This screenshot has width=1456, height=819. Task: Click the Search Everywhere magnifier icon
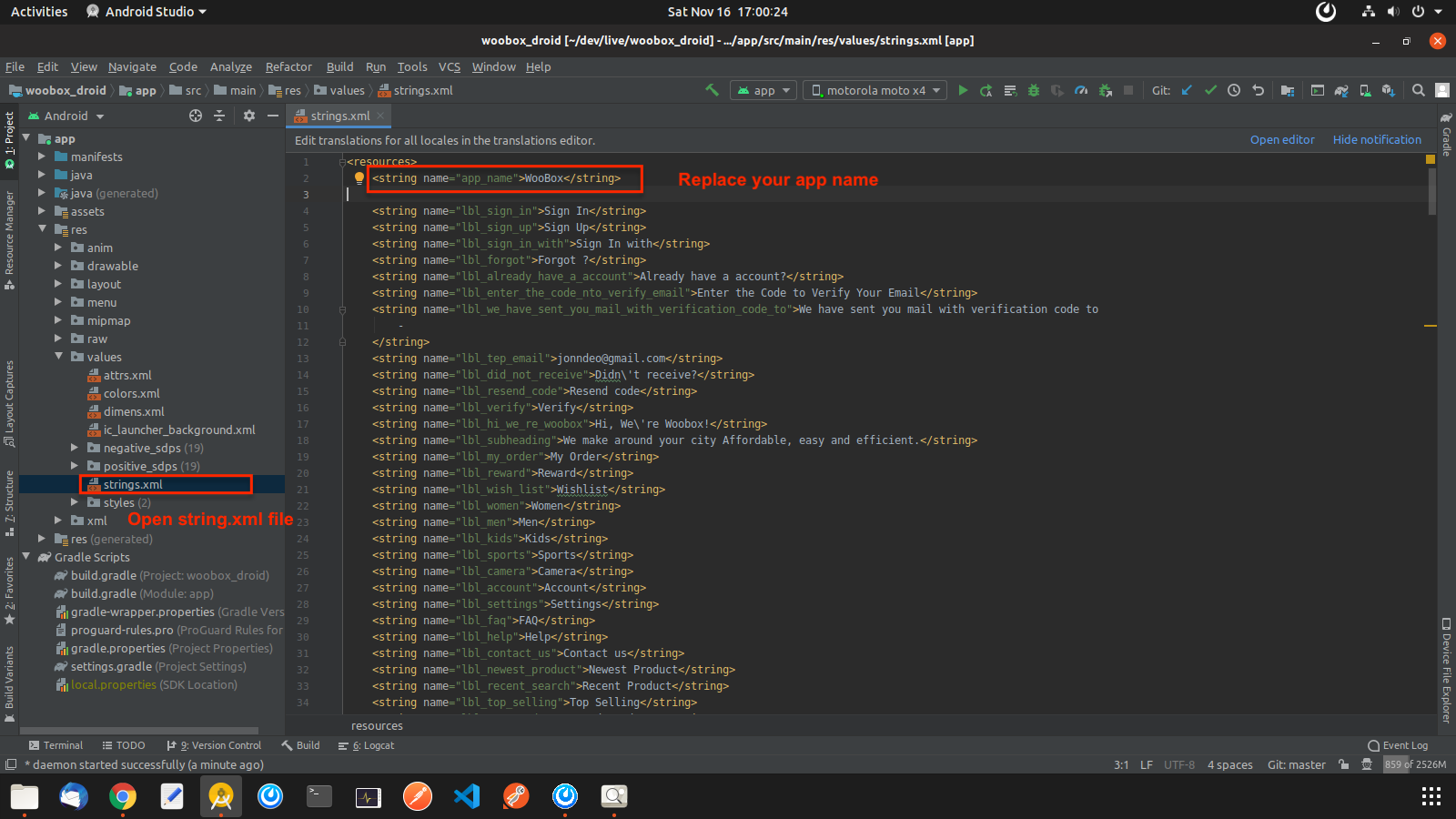(1419, 90)
